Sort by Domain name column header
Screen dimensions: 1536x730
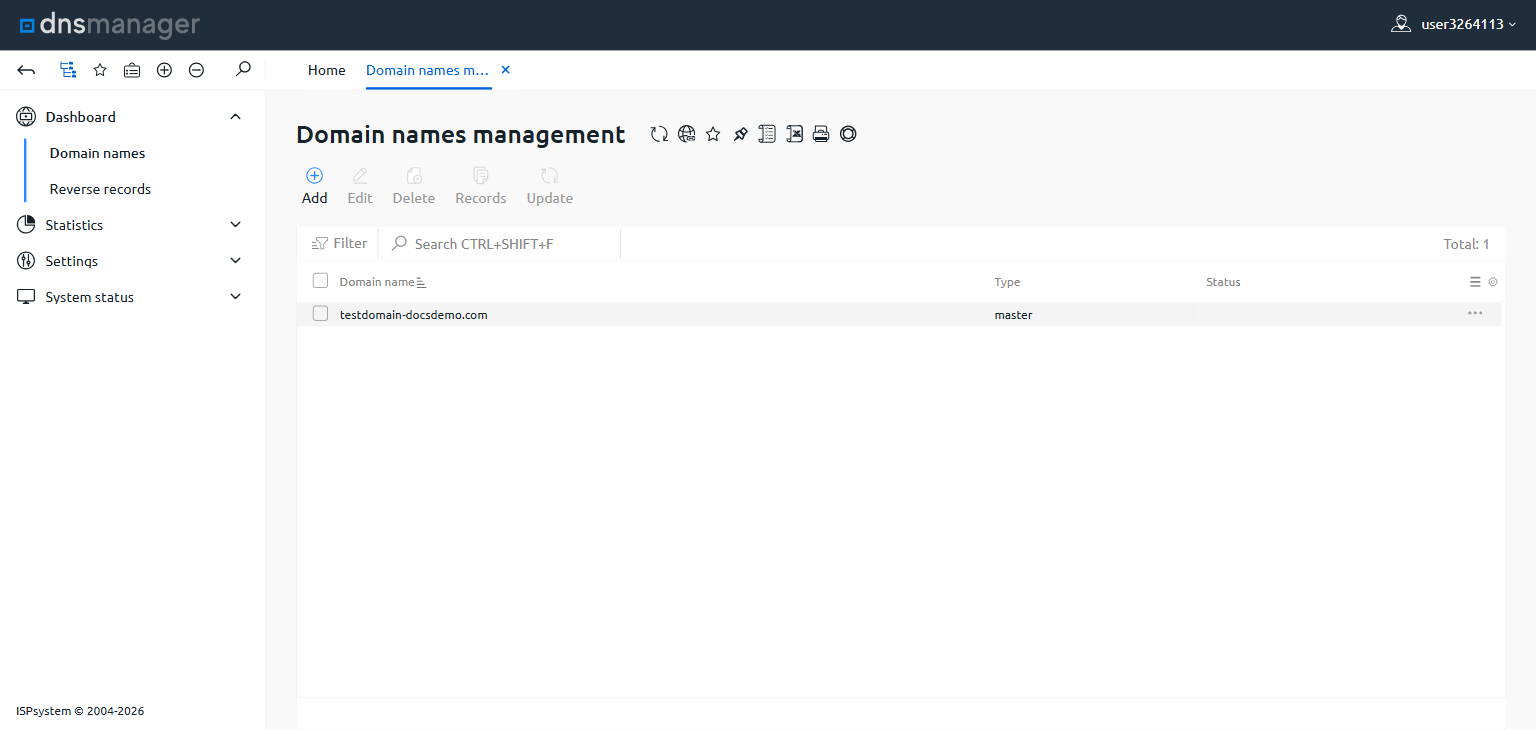click(x=376, y=282)
